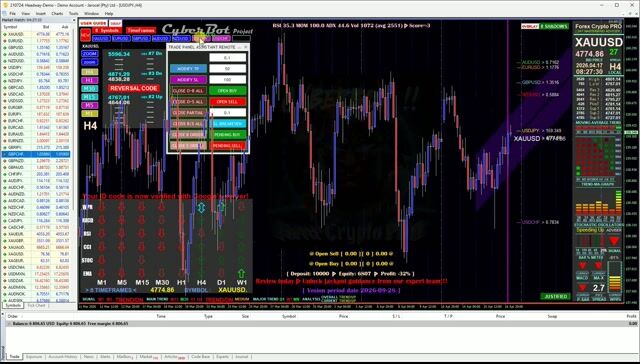Open the Insert menu
Viewport: 640px width, 364px height.
[x=41, y=13]
